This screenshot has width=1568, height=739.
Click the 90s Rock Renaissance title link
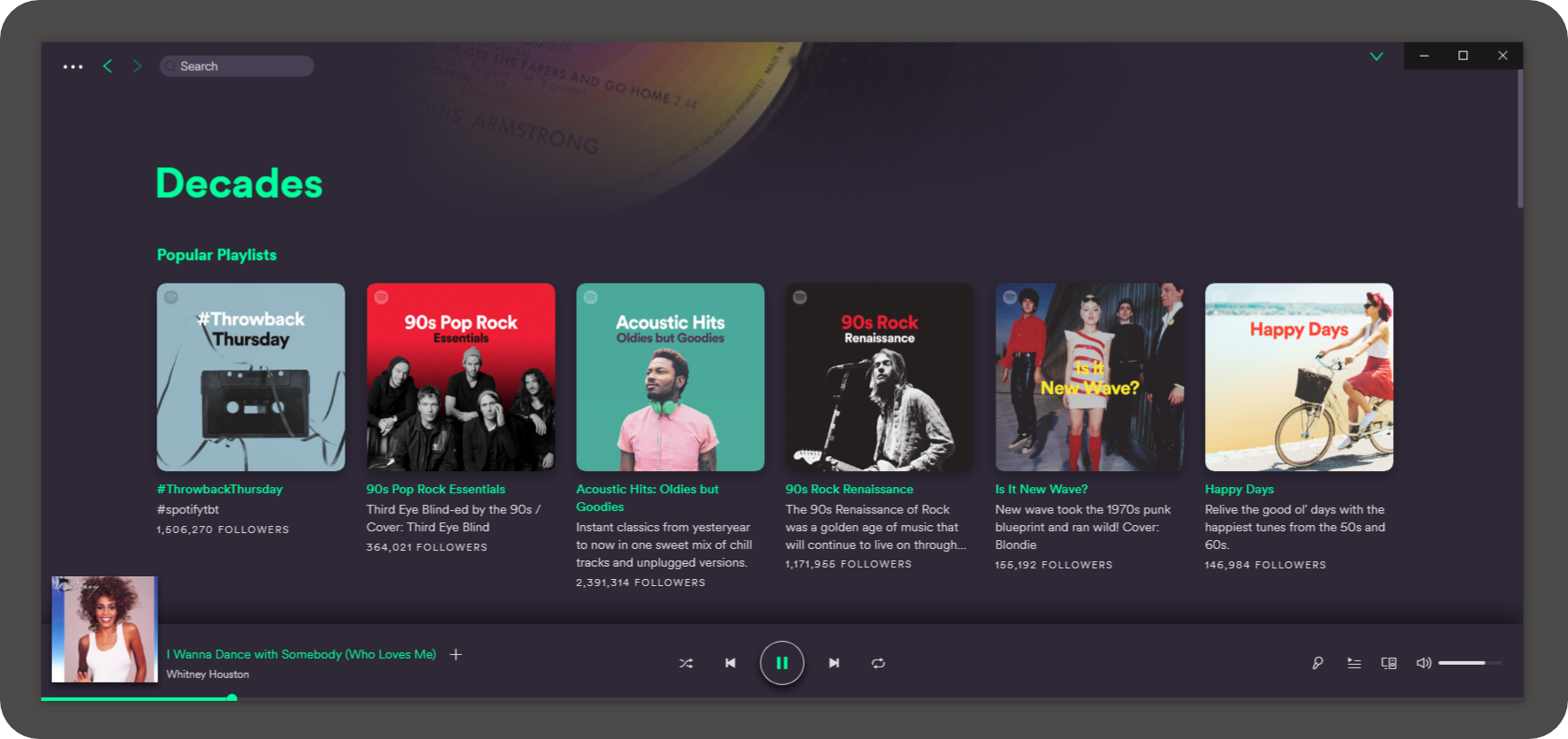click(x=849, y=489)
